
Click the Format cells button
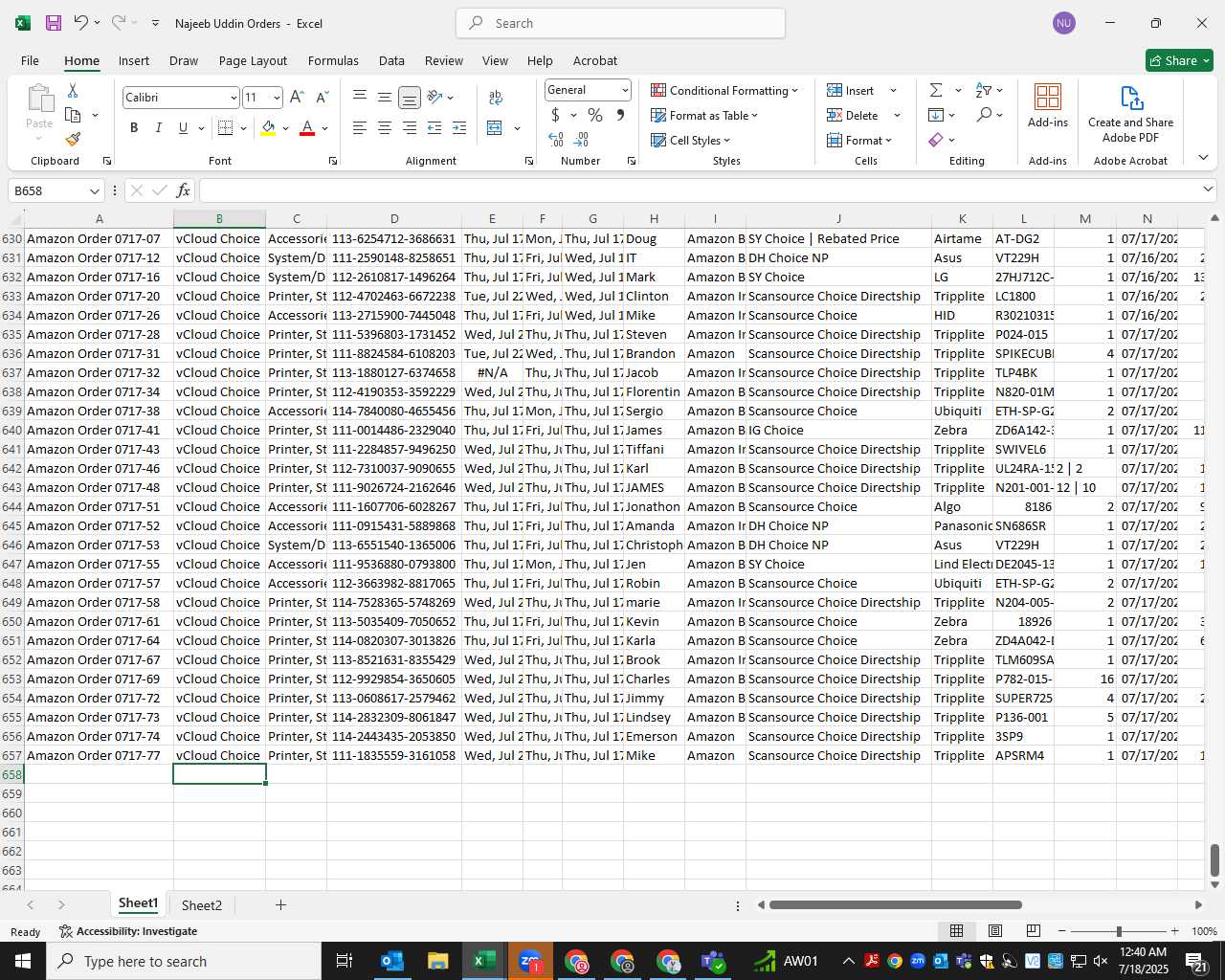(x=858, y=140)
